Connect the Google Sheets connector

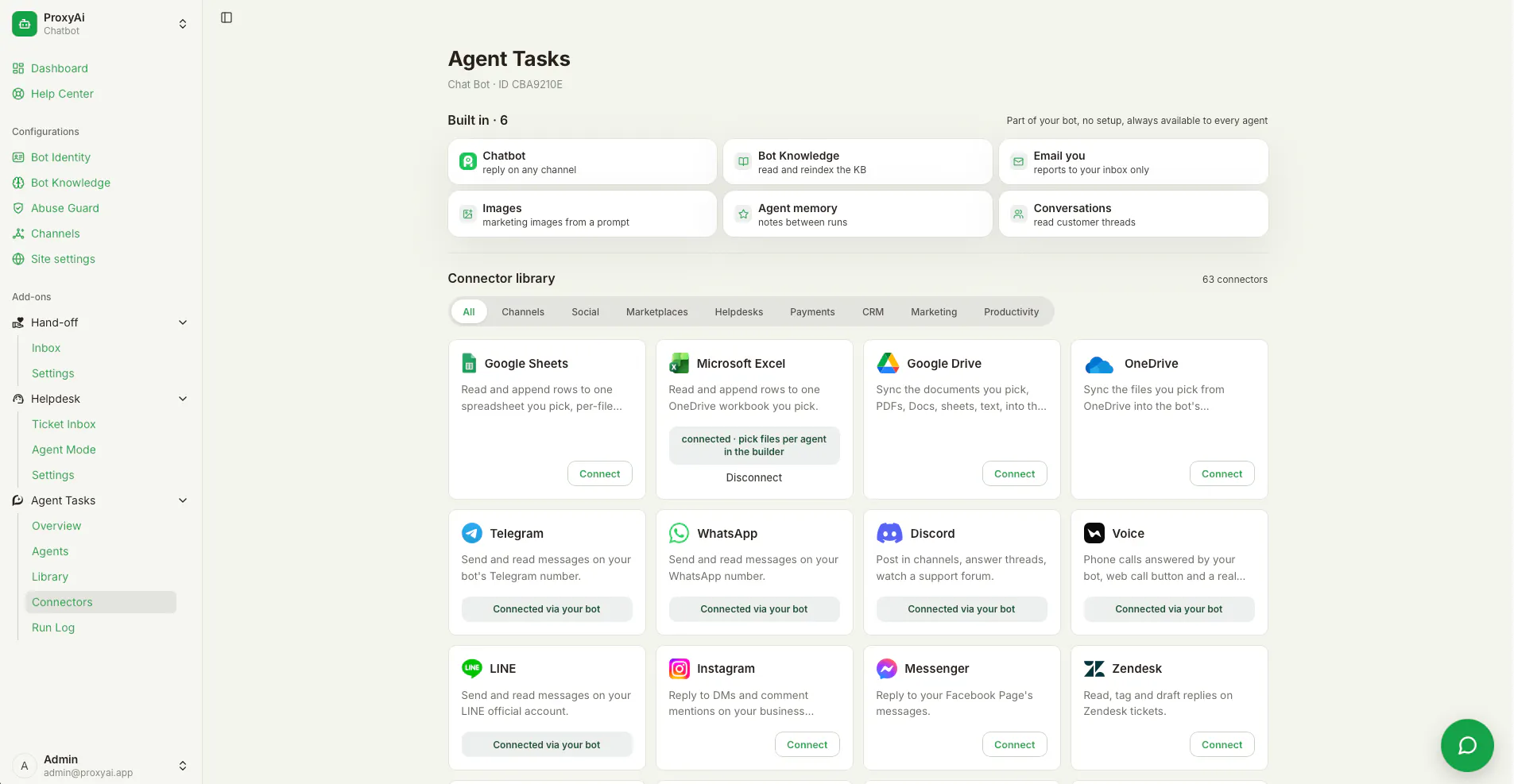click(600, 473)
